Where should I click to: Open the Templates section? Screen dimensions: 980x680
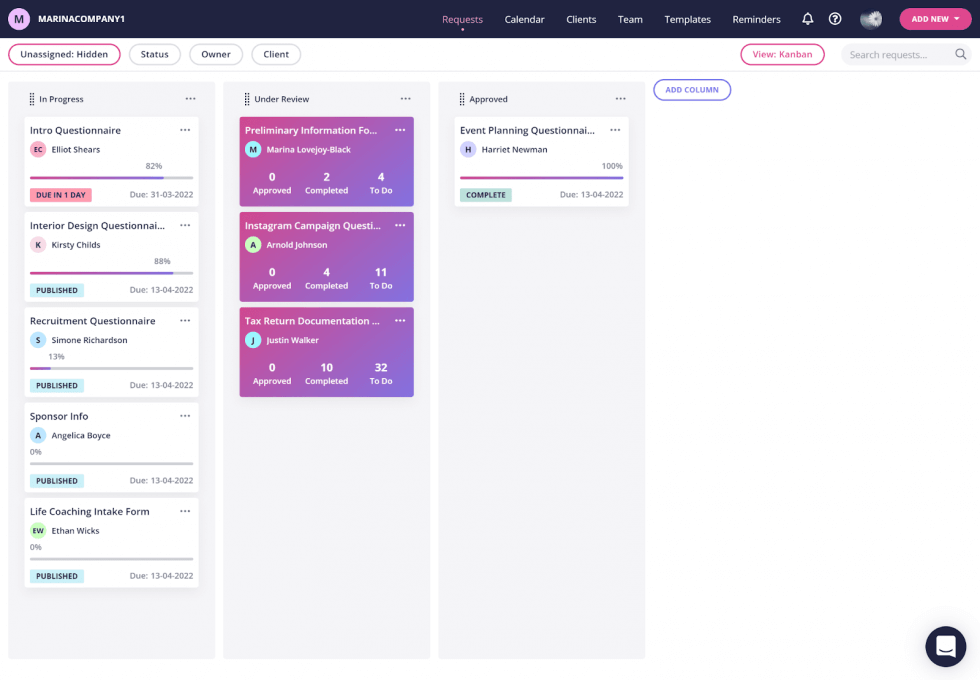(687, 19)
